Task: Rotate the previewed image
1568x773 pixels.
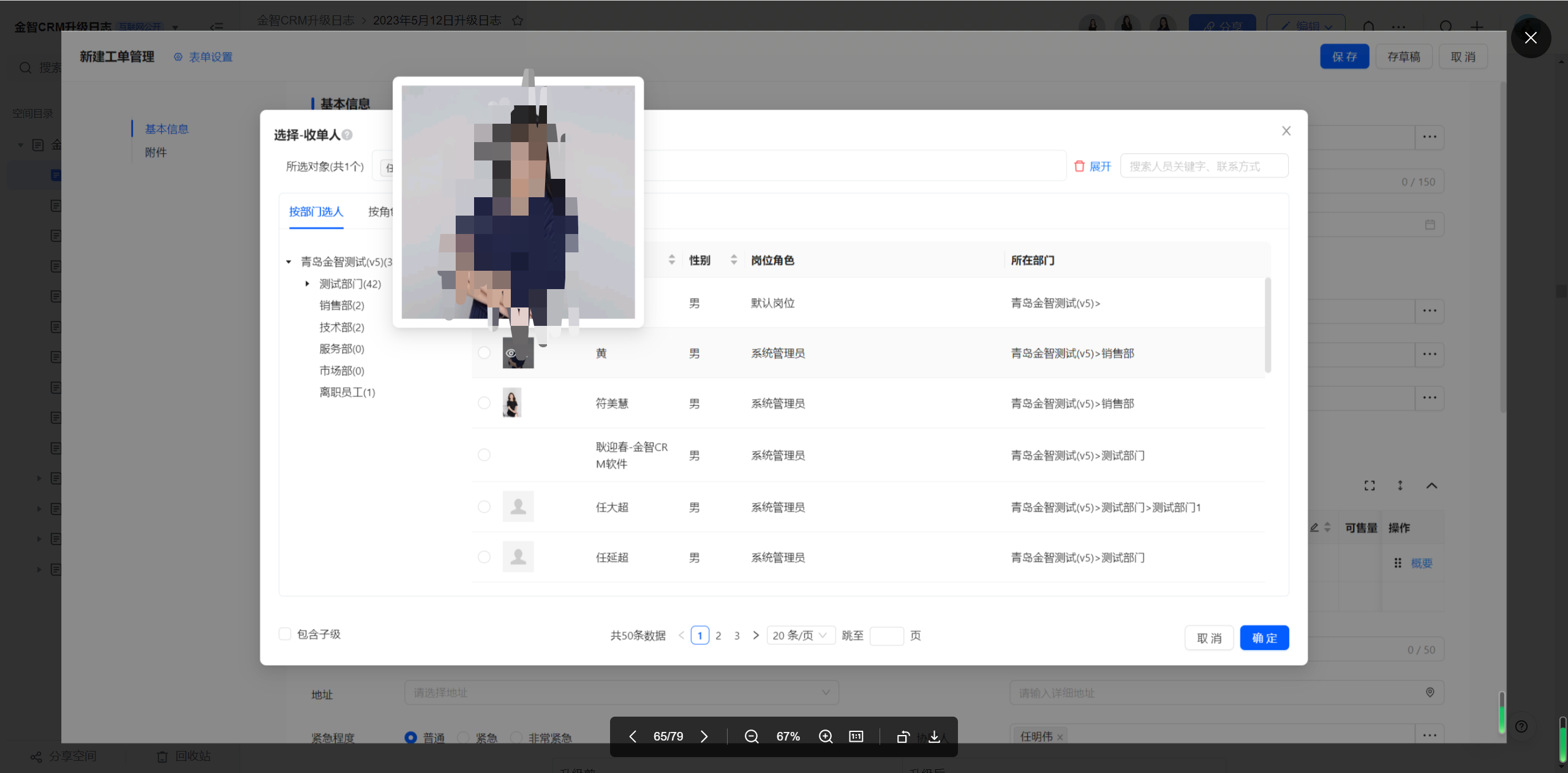Action: [903, 736]
